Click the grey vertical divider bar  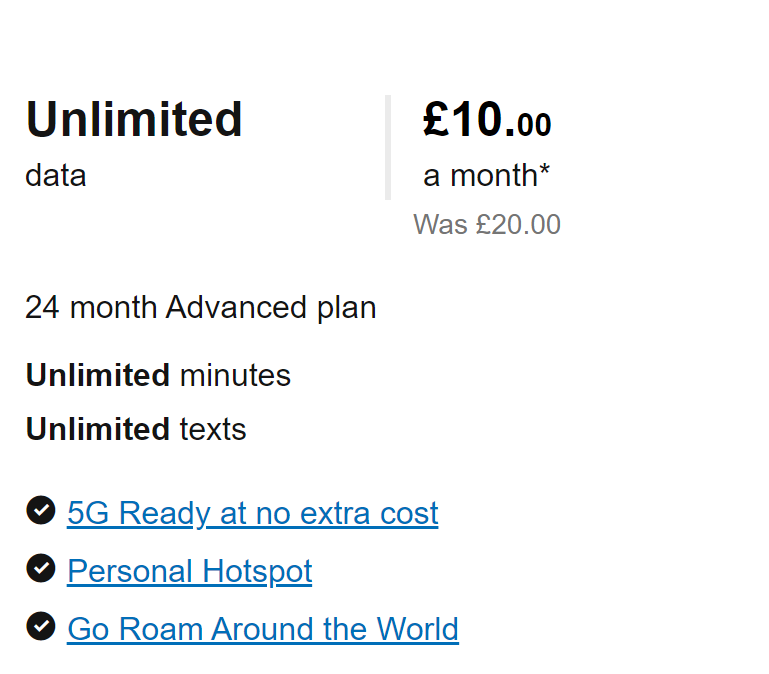[388, 147]
